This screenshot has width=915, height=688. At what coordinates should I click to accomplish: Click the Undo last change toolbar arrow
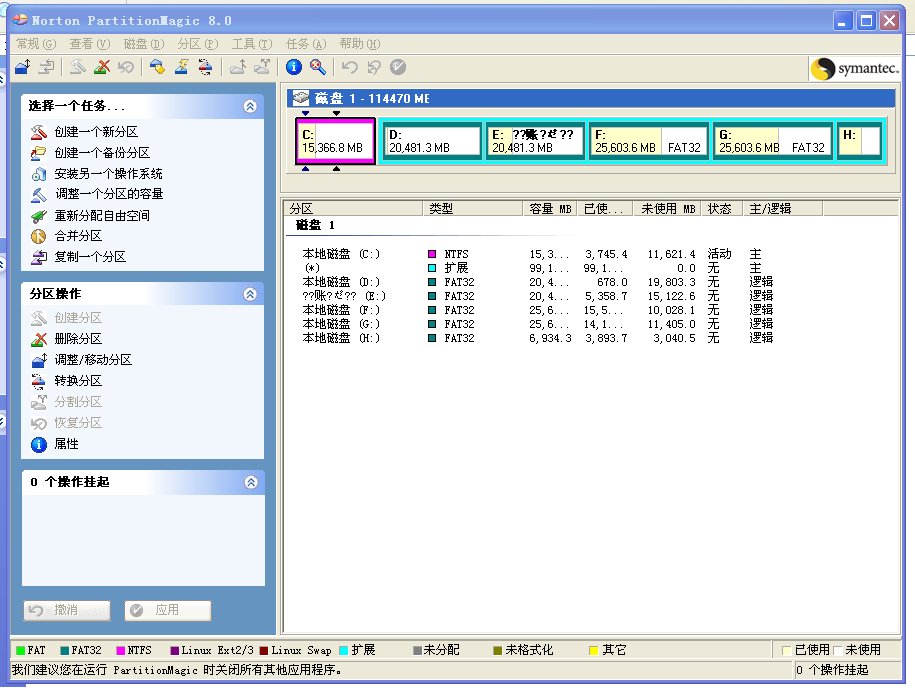pos(350,67)
